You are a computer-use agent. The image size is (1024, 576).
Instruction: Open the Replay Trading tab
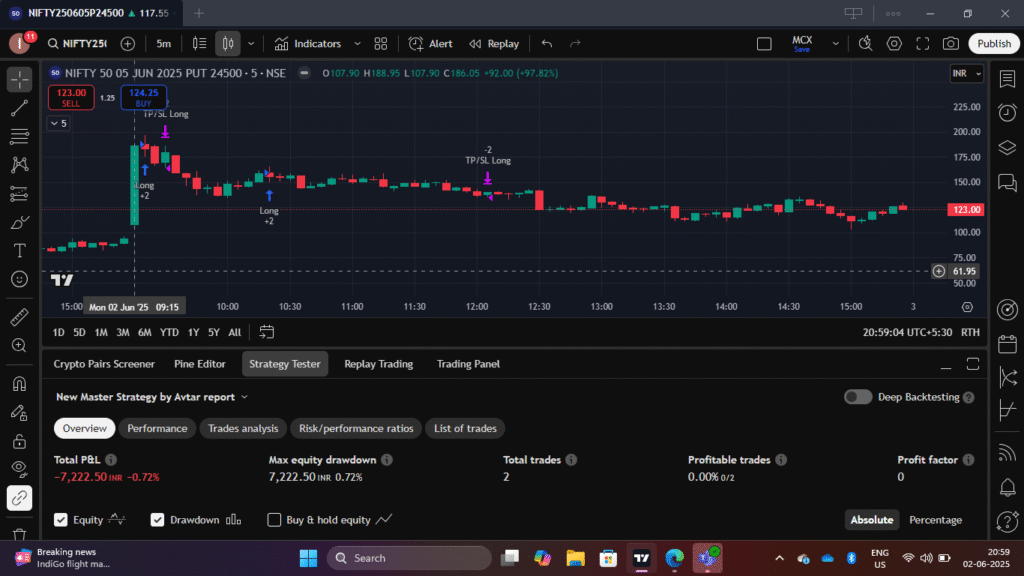click(379, 364)
